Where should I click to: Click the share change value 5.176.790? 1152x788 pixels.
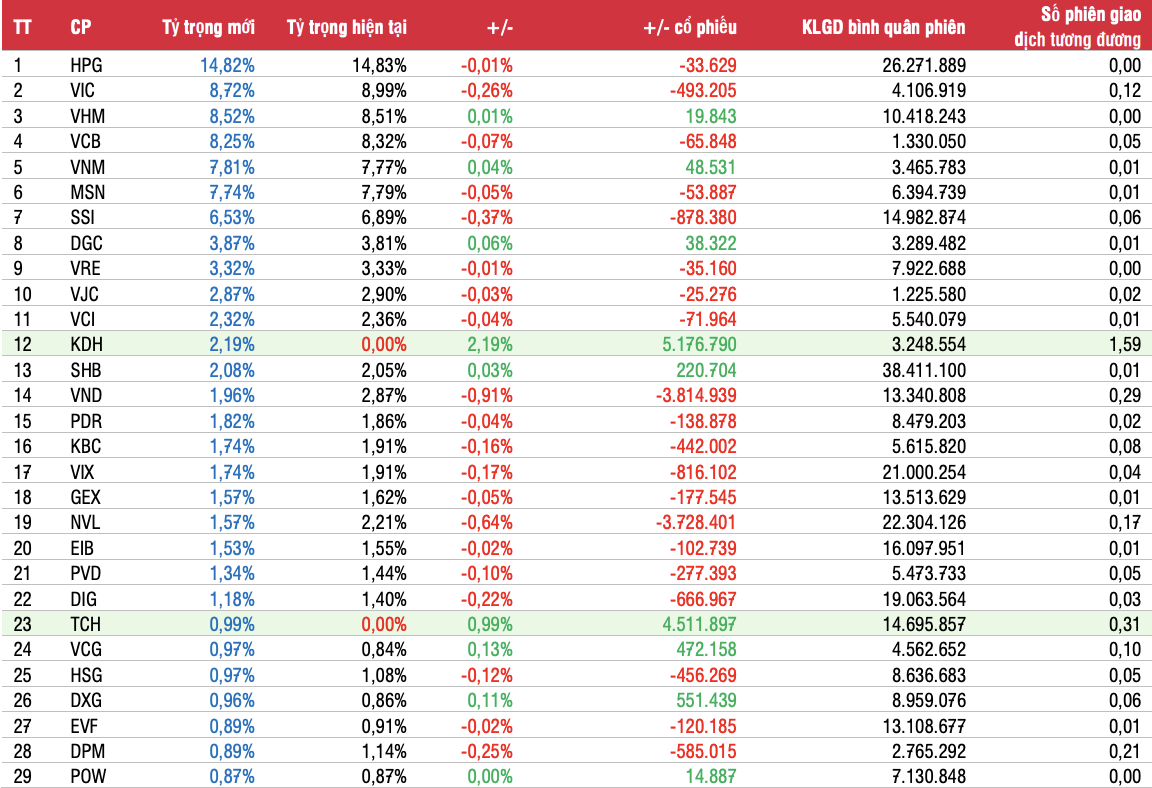tap(699, 344)
